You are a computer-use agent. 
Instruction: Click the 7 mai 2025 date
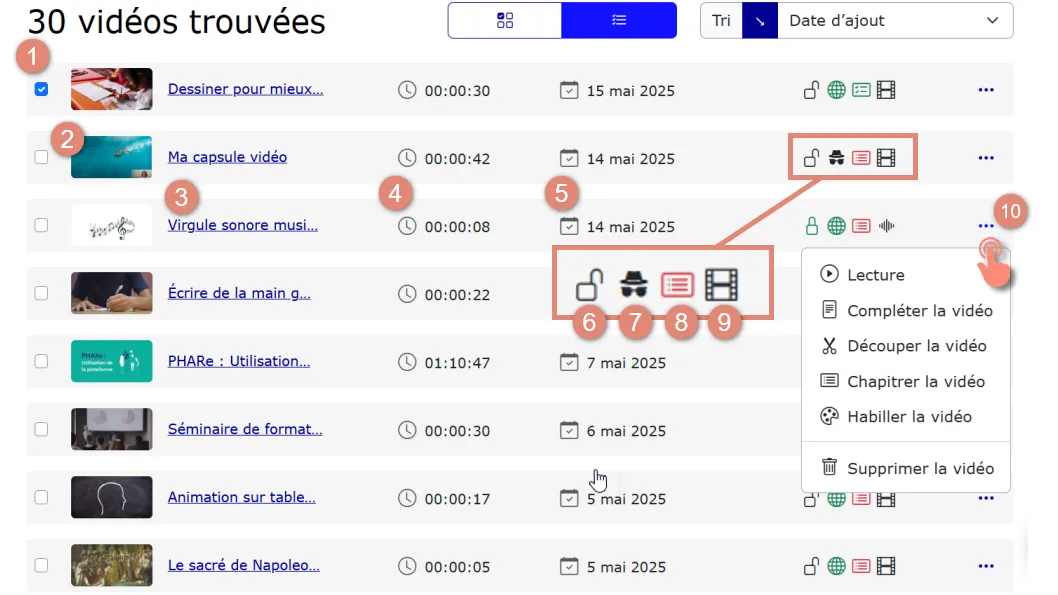coord(626,363)
